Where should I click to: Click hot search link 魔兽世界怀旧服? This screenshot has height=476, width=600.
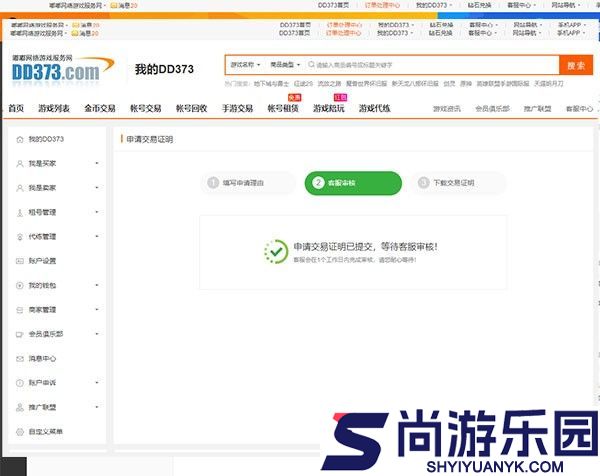(x=366, y=84)
